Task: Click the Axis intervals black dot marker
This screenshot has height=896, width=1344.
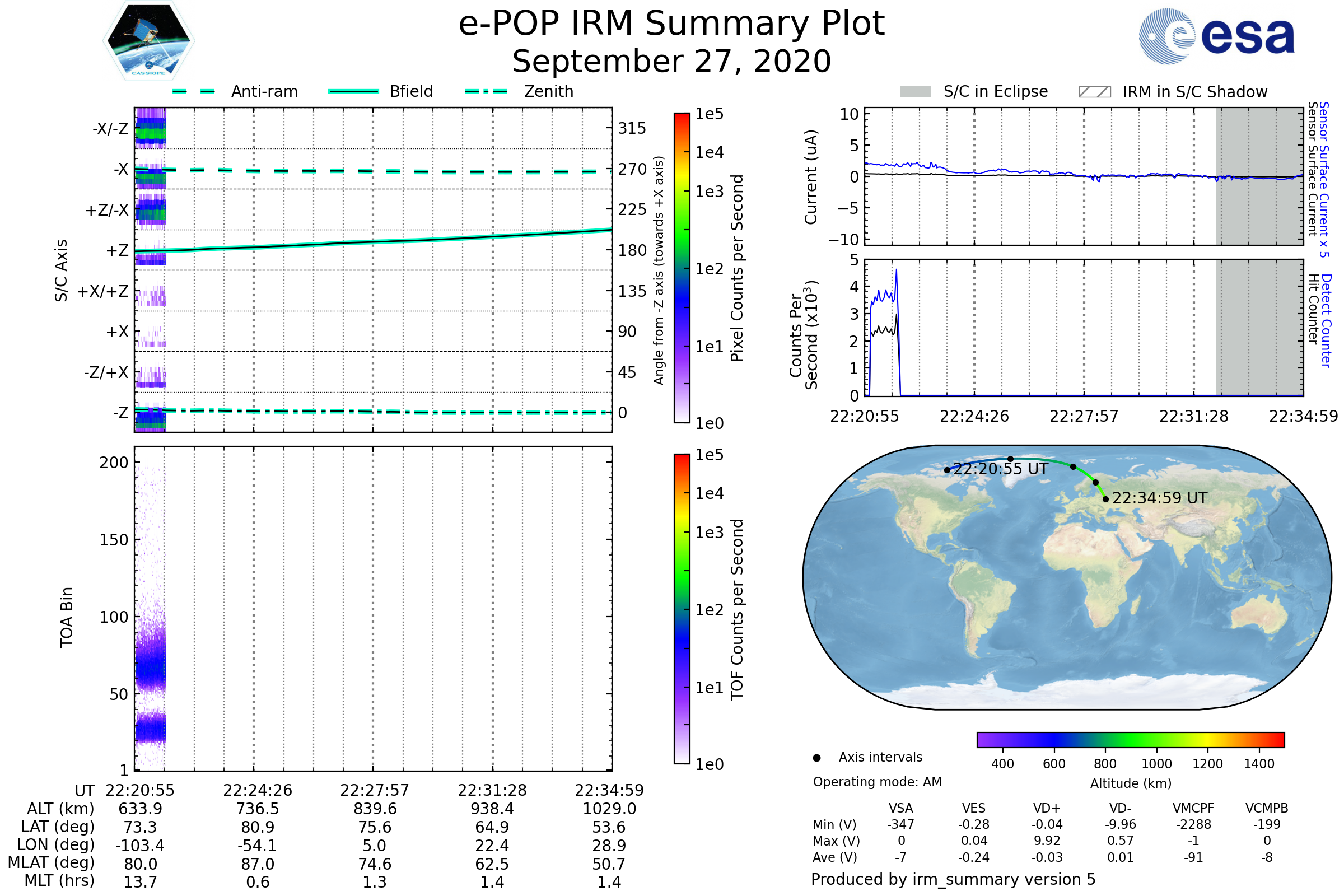Action: click(816, 758)
